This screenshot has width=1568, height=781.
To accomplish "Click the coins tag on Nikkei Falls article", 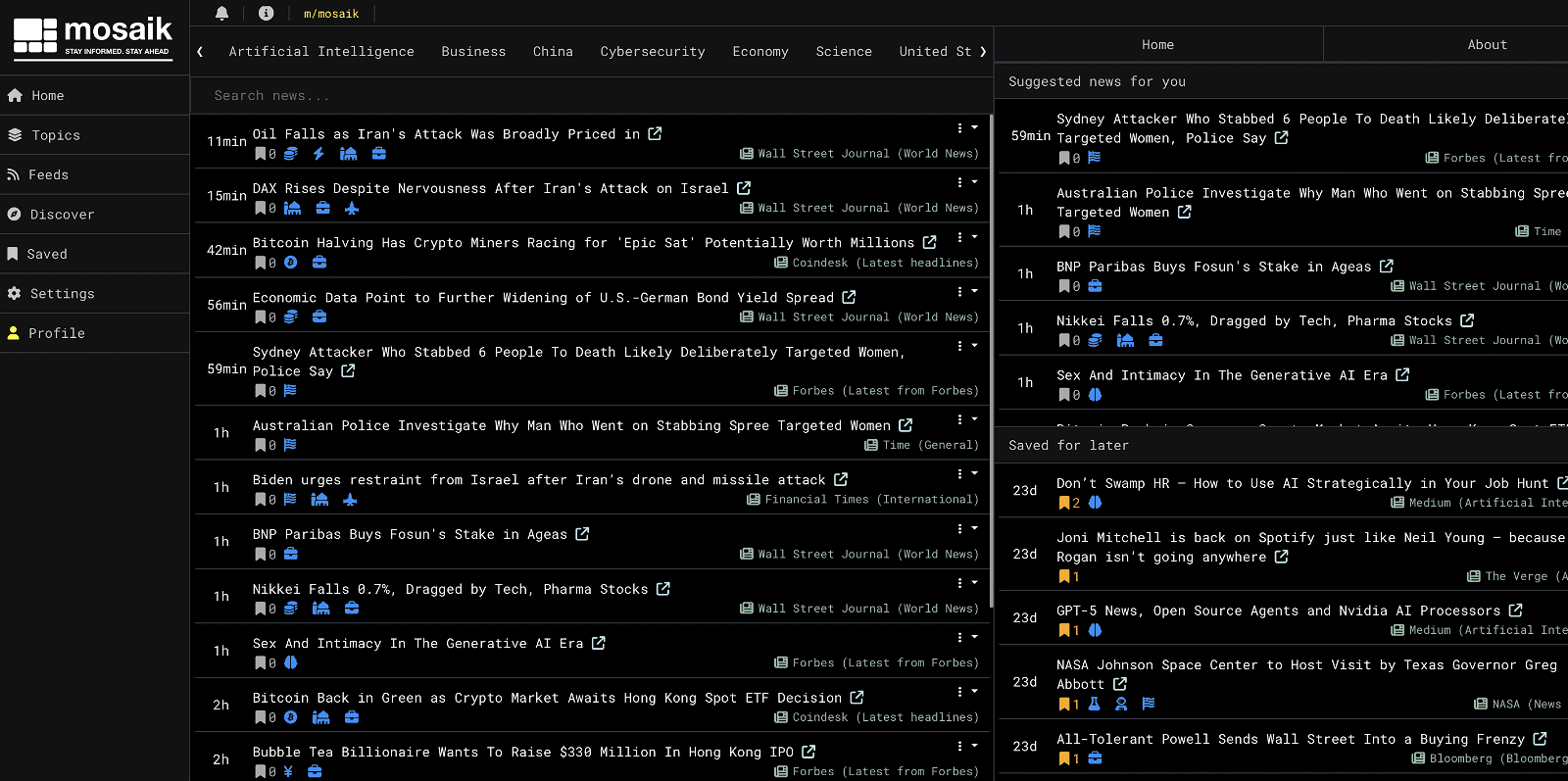I will click(290, 609).
